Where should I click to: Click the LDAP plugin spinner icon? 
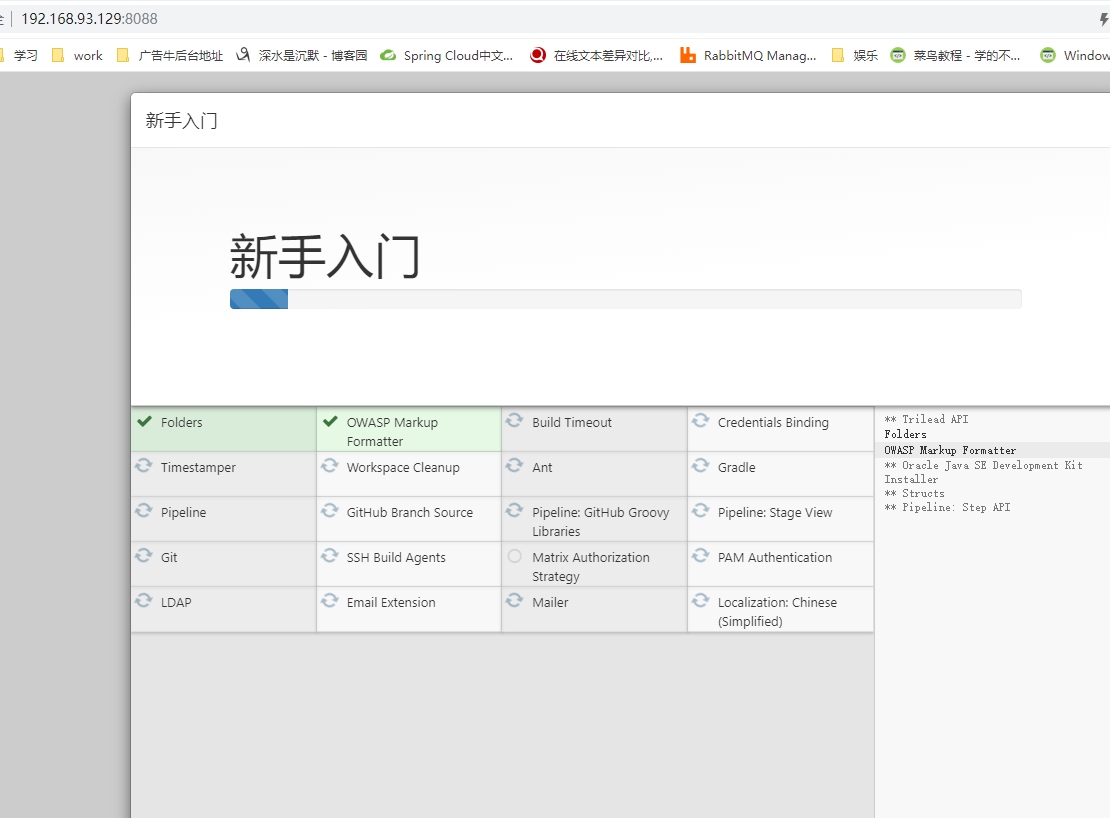click(x=143, y=600)
